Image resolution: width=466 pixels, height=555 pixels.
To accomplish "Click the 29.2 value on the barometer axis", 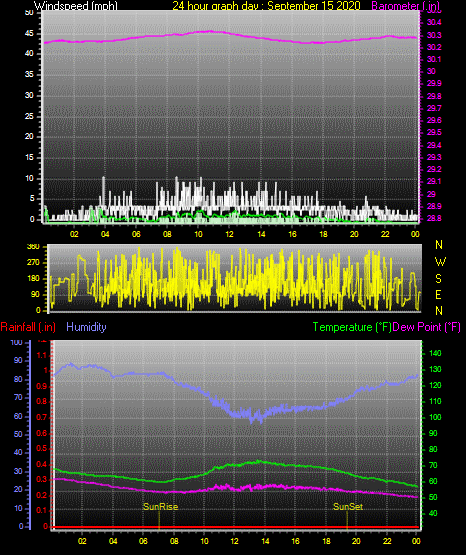I will tap(434, 169).
